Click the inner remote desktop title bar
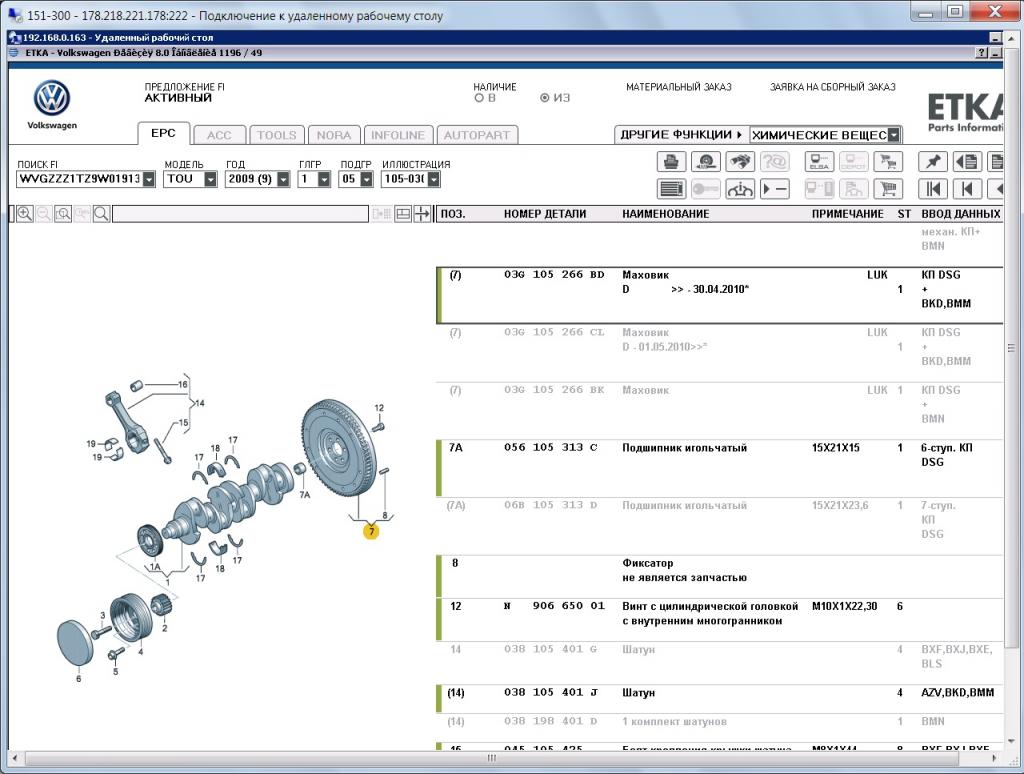 (503, 37)
